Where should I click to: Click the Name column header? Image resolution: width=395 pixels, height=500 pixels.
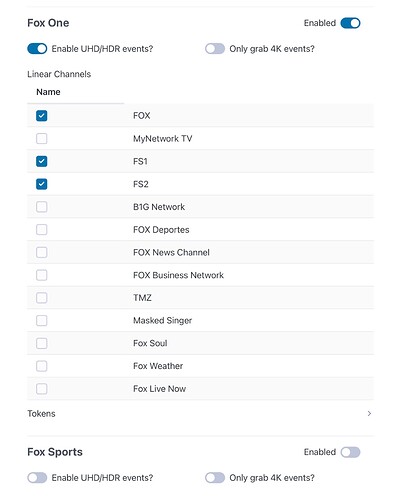pos(48,92)
